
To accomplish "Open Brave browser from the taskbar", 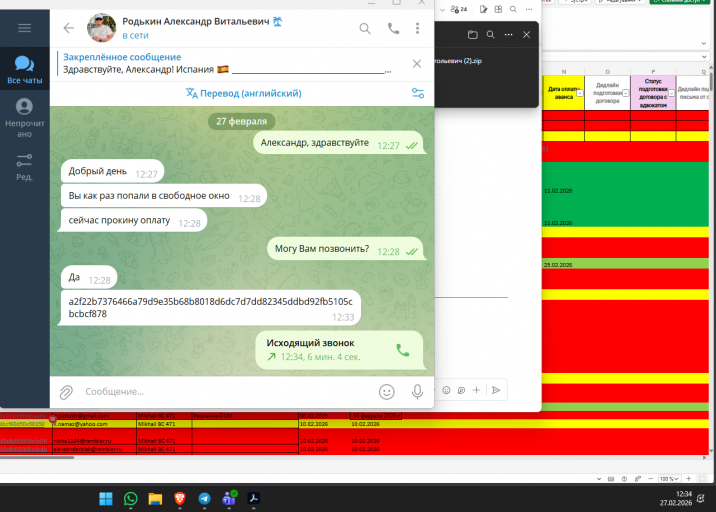I will 180,499.
